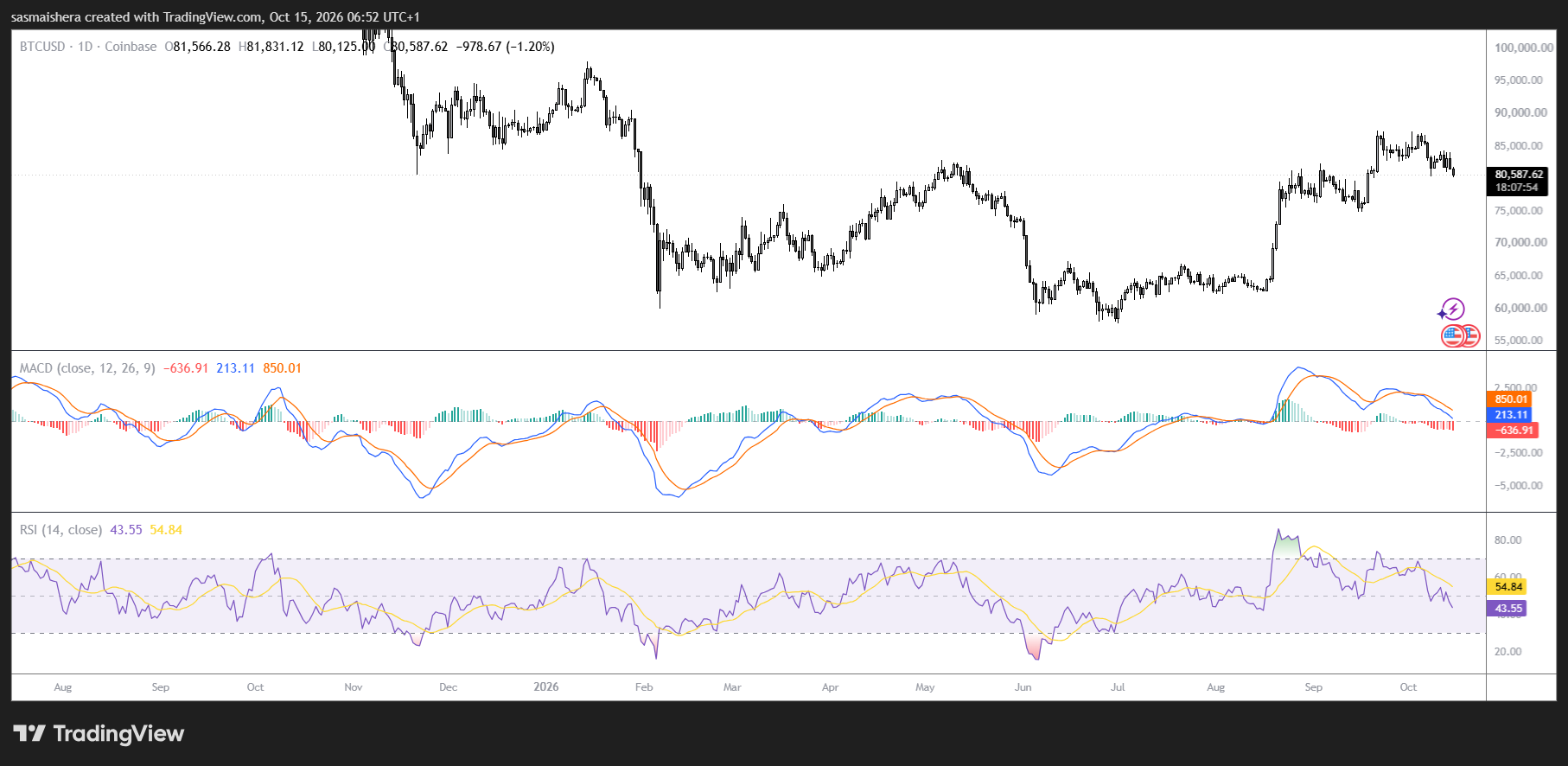Click the 80.00 RSI scale label
This screenshot has width=1568, height=766.
click(x=1507, y=540)
